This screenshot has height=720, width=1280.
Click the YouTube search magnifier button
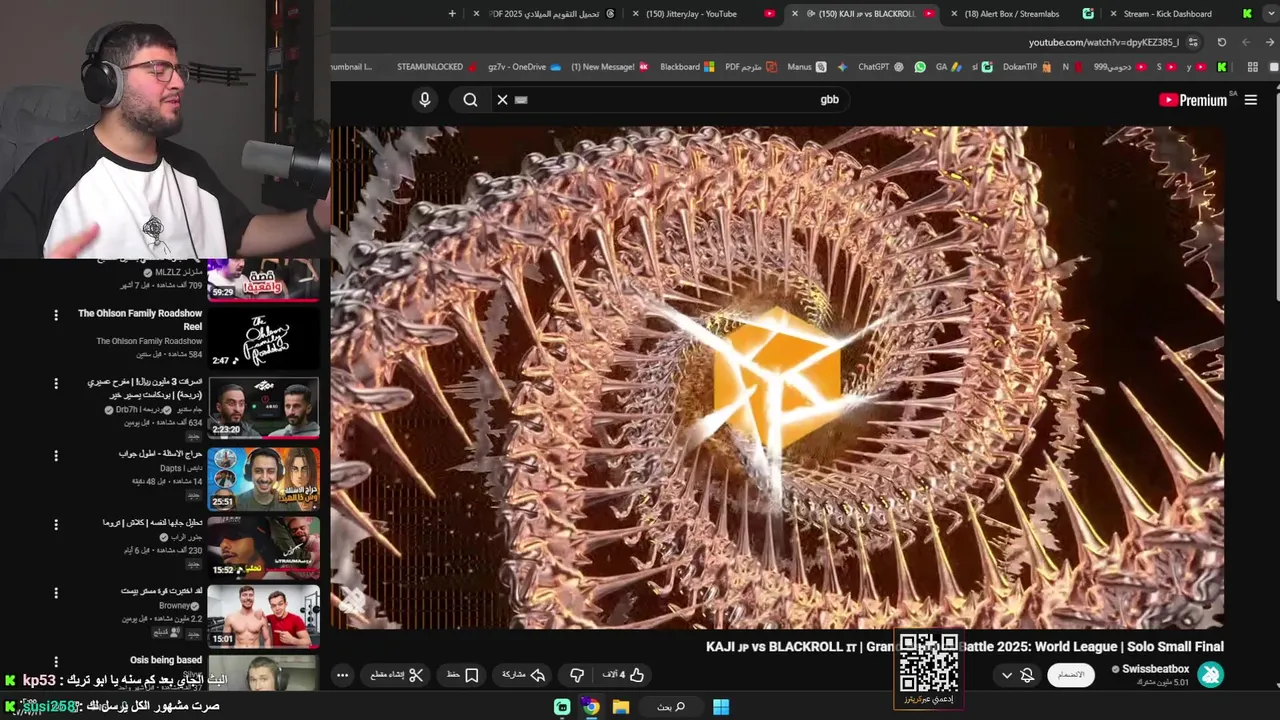click(x=470, y=100)
